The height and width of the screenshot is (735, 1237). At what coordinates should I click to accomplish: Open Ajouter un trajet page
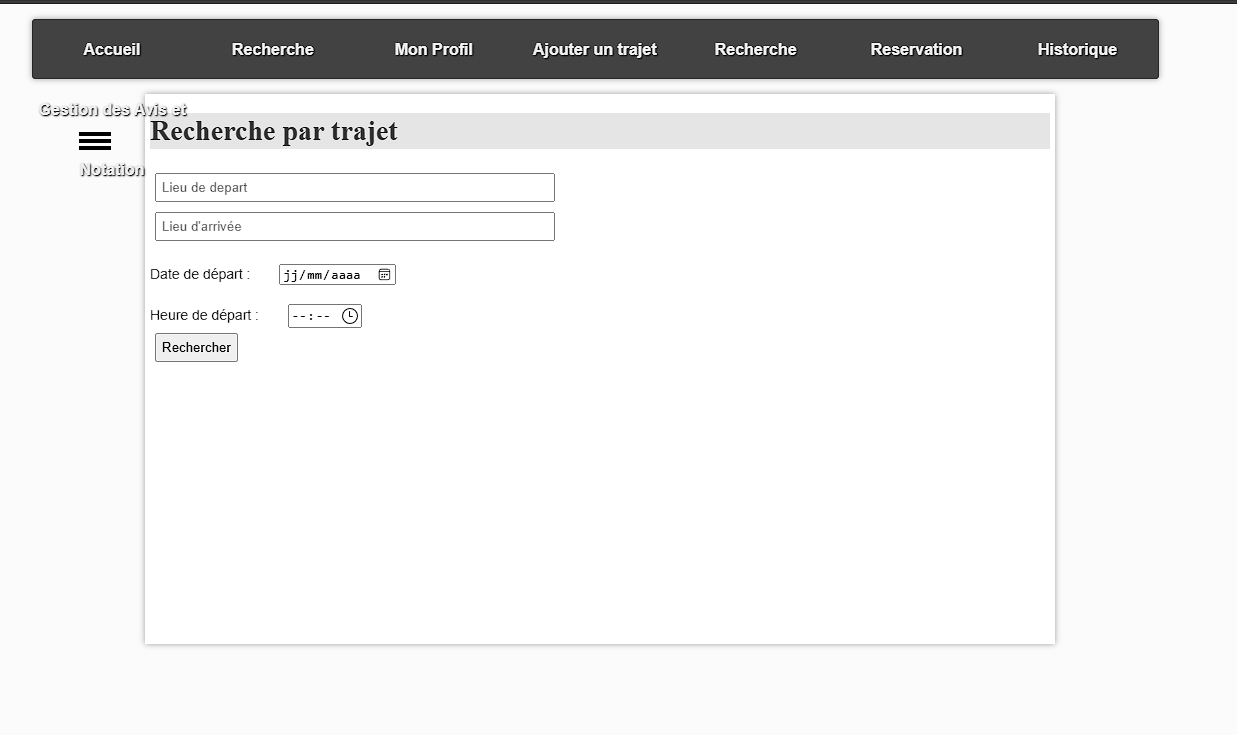point(595,49)
